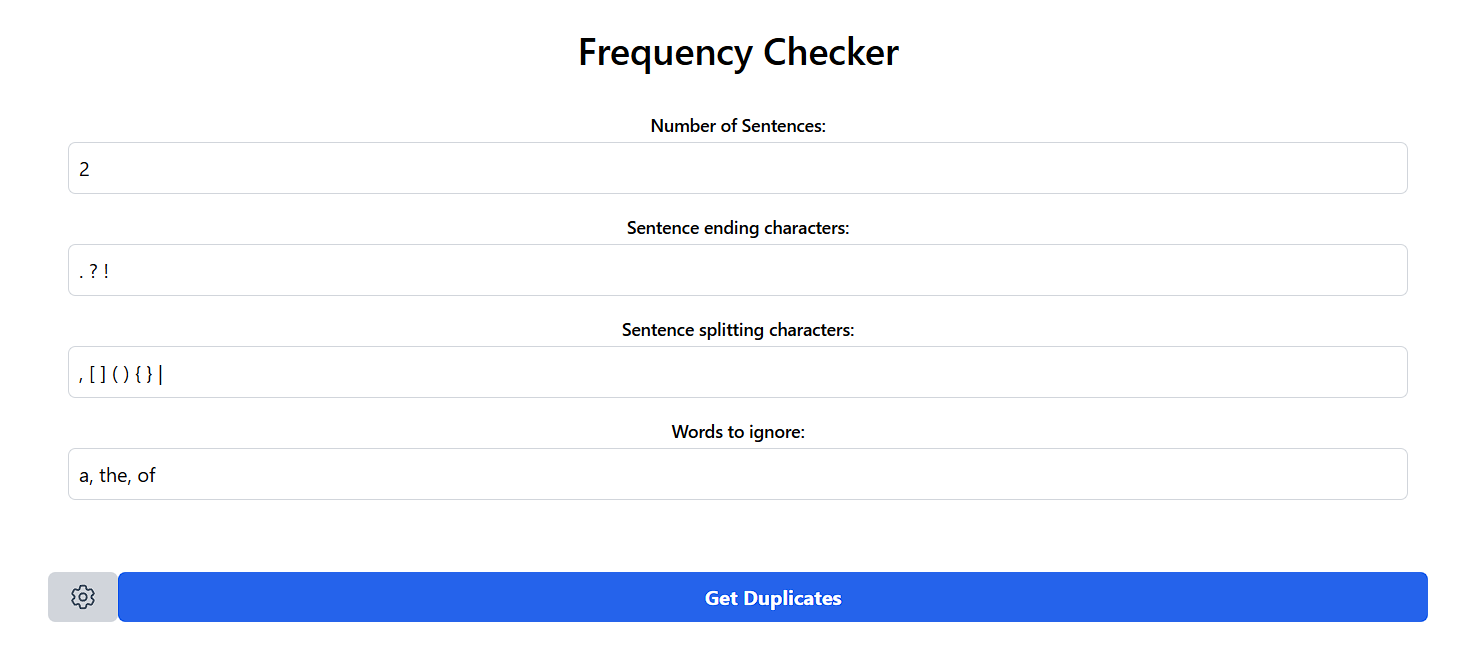
Task: Click the value '2' in sentences field
Action: [x=85, y=169]
